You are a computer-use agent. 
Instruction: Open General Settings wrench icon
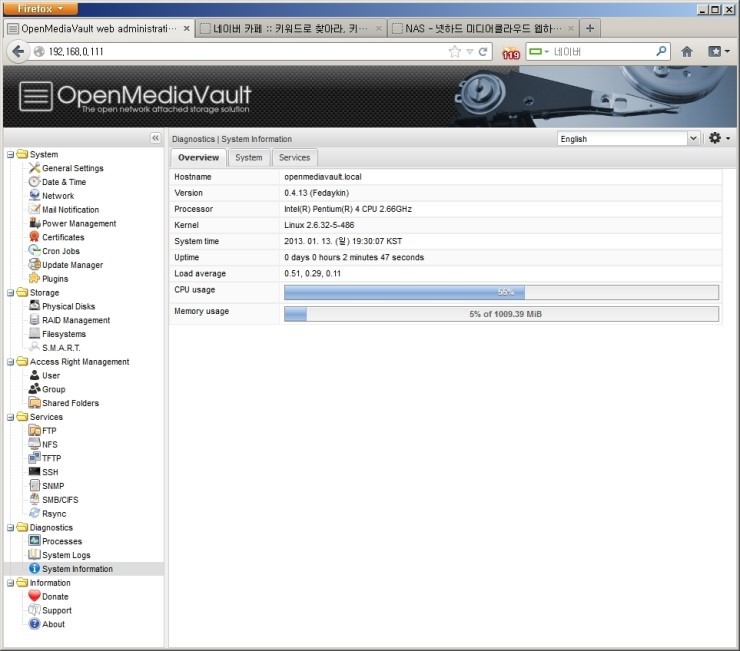[x=34, y=168]
